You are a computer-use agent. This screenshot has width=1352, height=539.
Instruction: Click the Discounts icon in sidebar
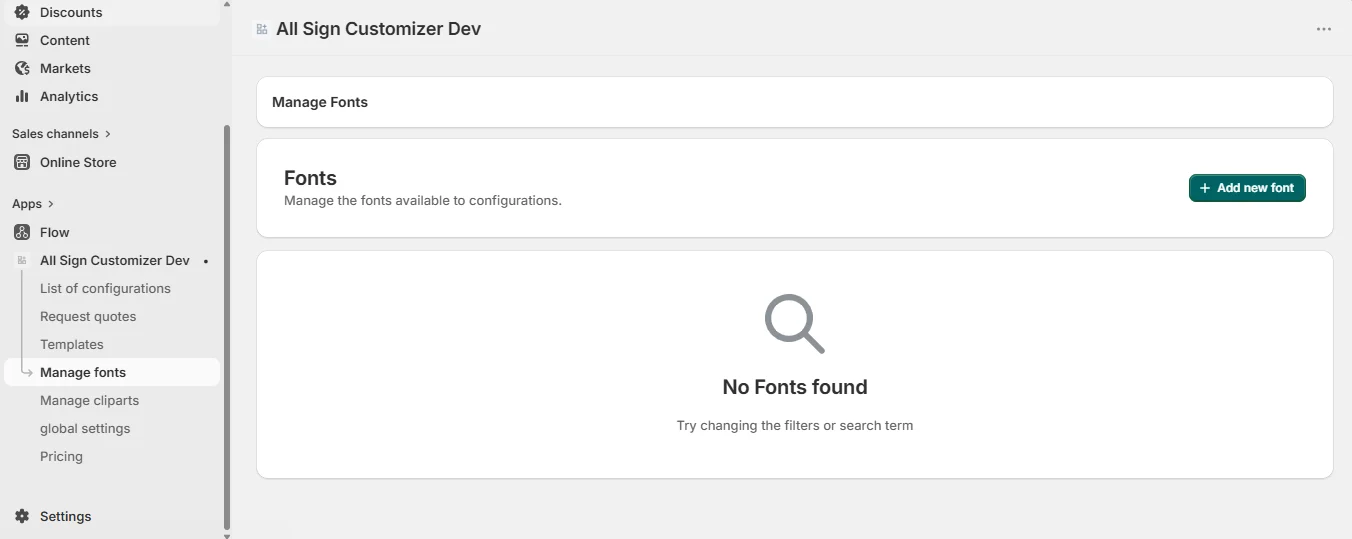[22, 12]
